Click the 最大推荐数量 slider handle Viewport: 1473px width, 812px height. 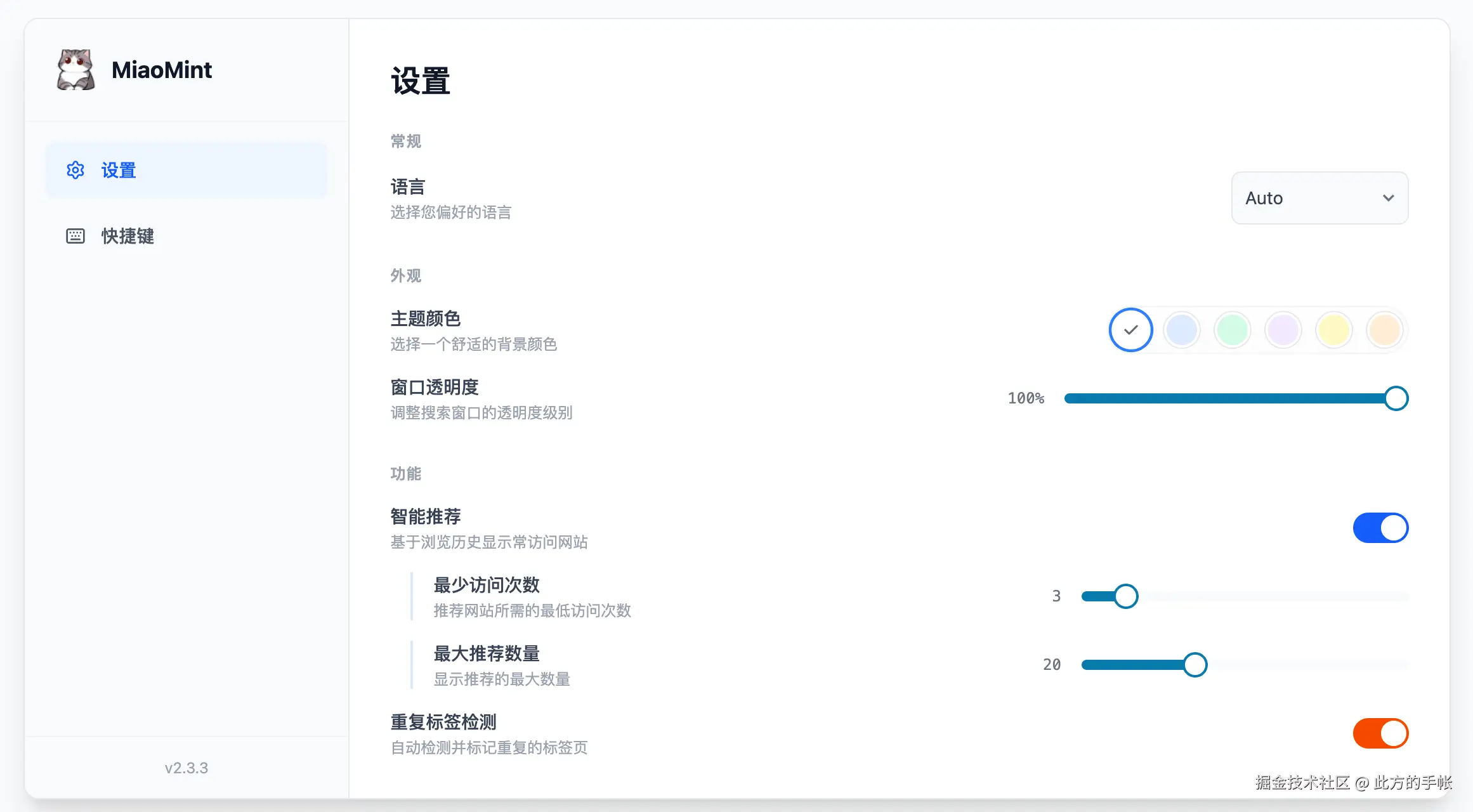point(1195,665)
